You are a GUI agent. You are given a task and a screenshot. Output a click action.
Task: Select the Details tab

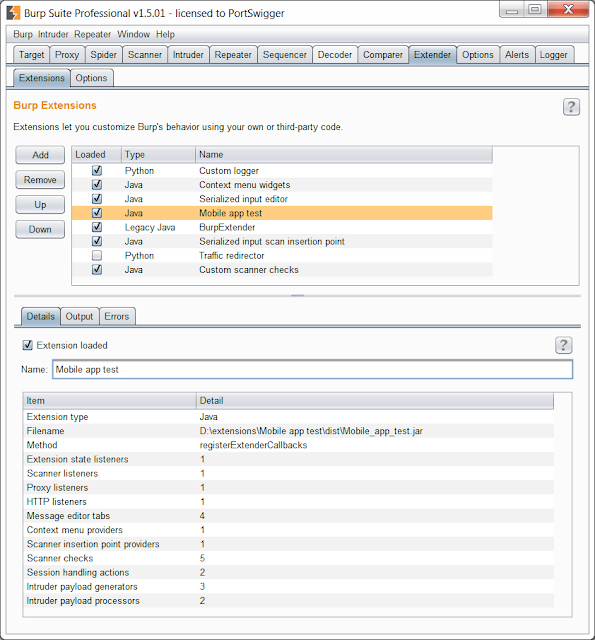40,316
